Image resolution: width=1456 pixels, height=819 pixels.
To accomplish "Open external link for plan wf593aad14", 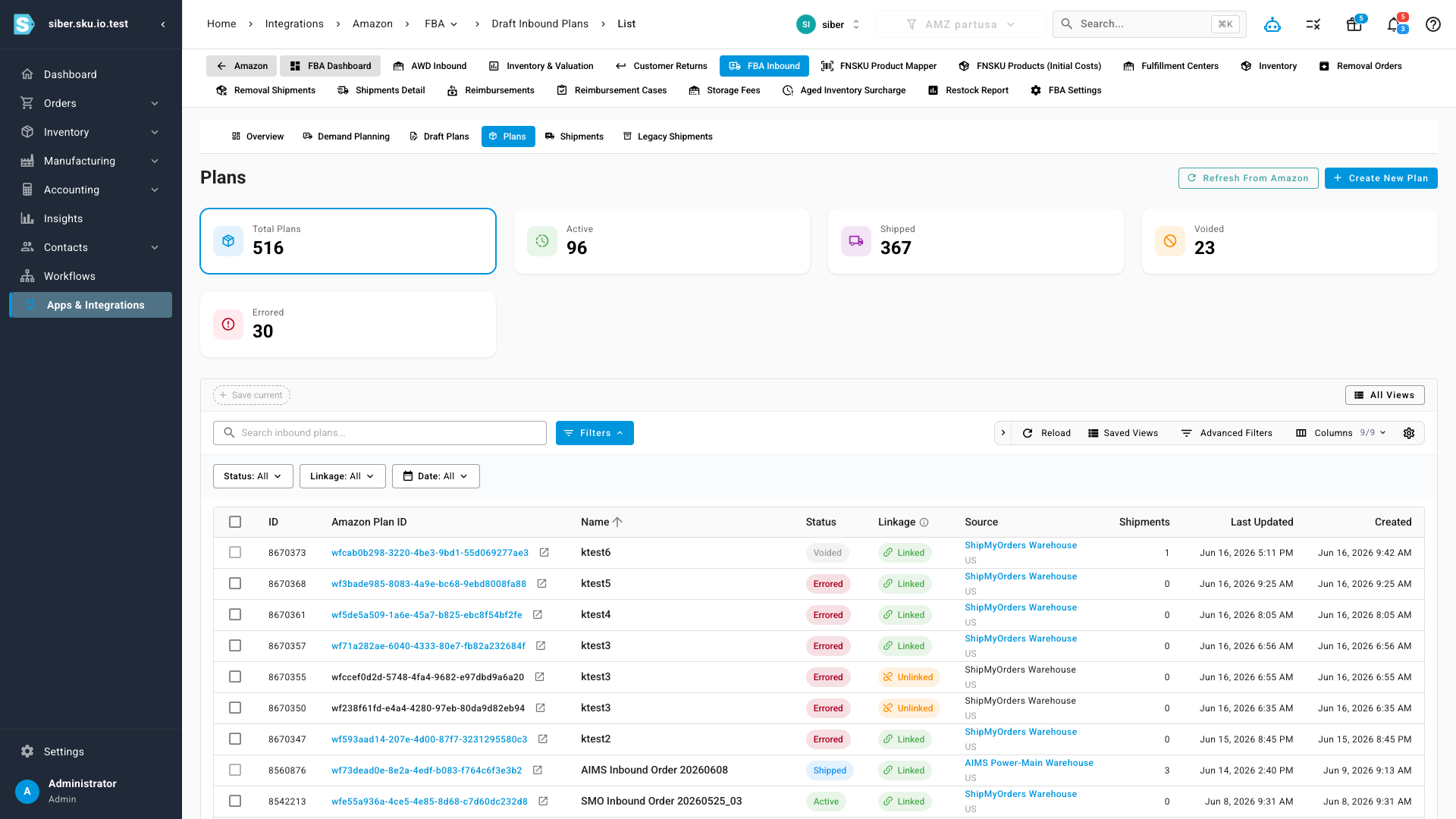I will pos(542,739).
